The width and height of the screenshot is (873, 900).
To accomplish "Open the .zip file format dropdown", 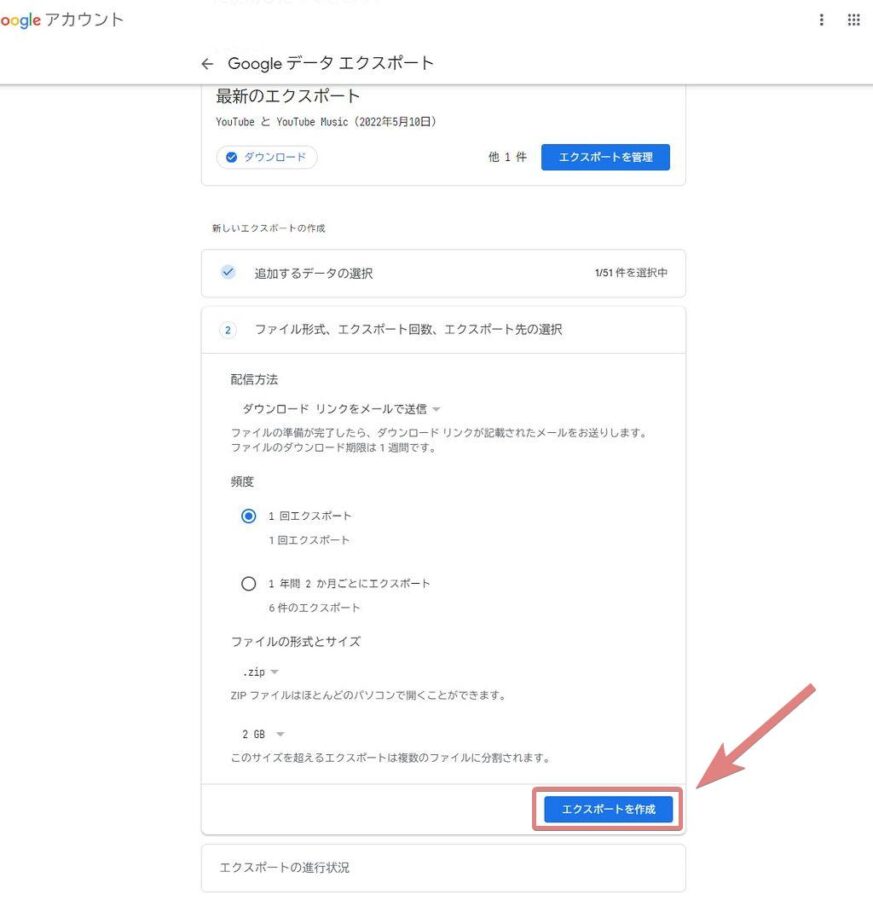I will tap(260, 672).
